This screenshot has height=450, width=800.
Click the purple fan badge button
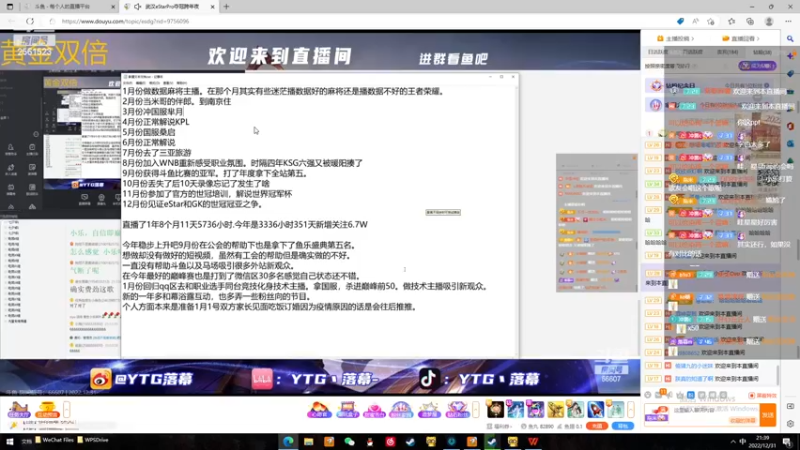757,66
